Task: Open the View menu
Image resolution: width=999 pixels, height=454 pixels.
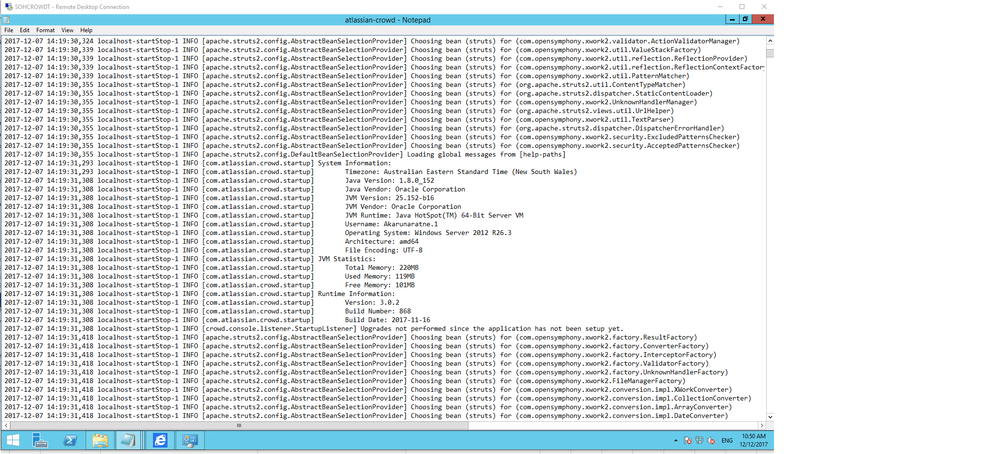Action: (67, 30)
